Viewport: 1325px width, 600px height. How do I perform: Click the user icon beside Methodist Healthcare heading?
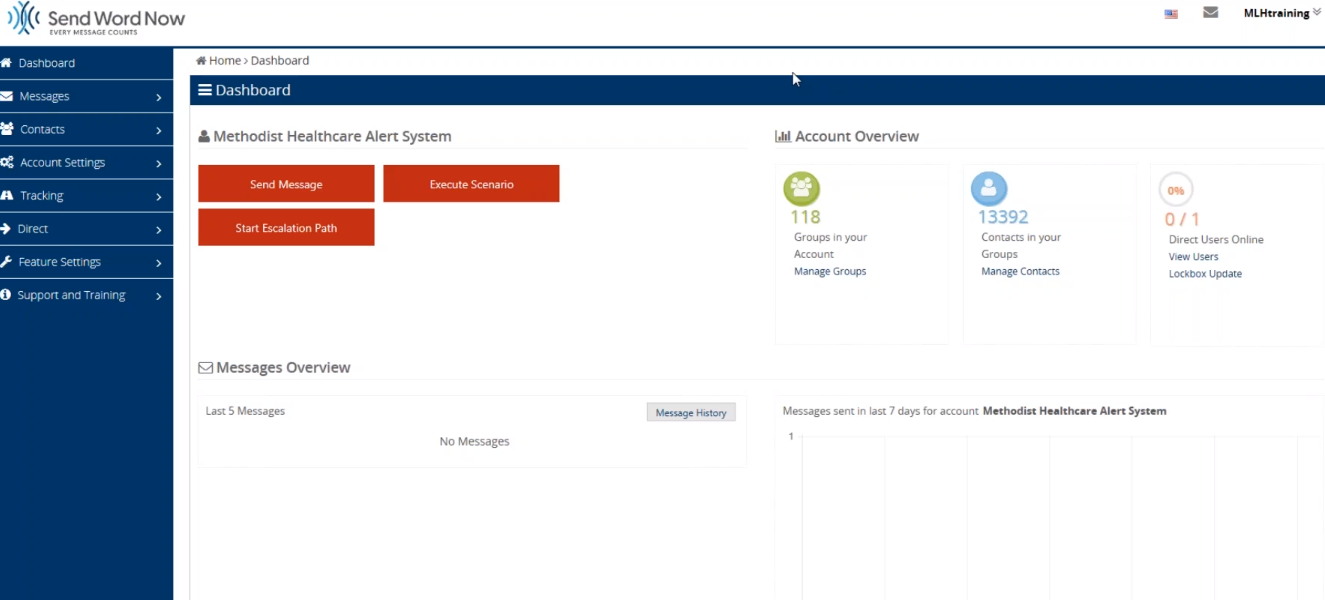204,137
